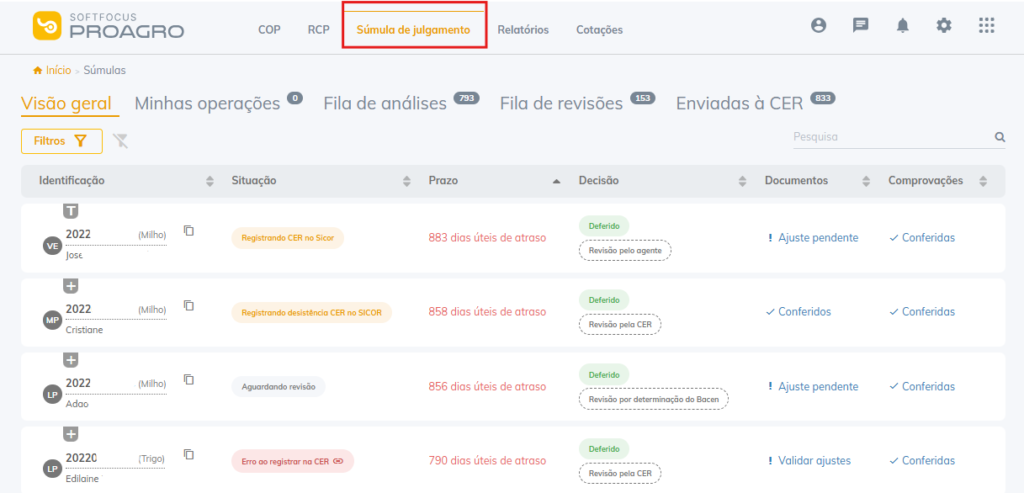Expand the Edilaine row plus icon
1024x493 pixels.
(x=71, y=434)
